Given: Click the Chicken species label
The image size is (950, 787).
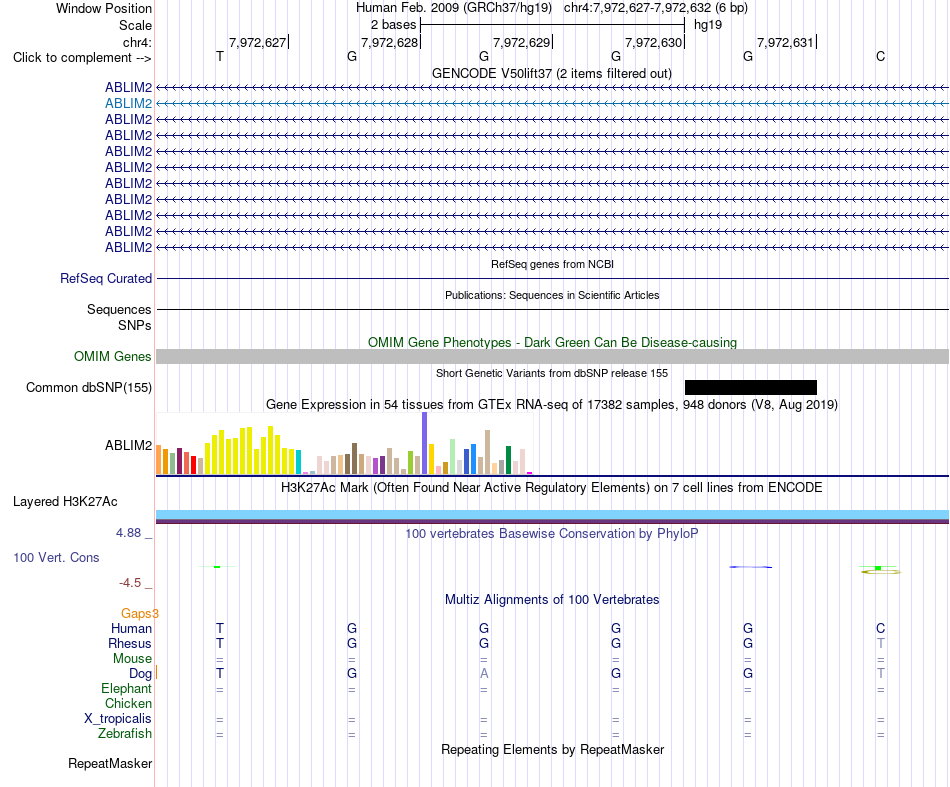Looking at the screenshot, I should (128, 703).
